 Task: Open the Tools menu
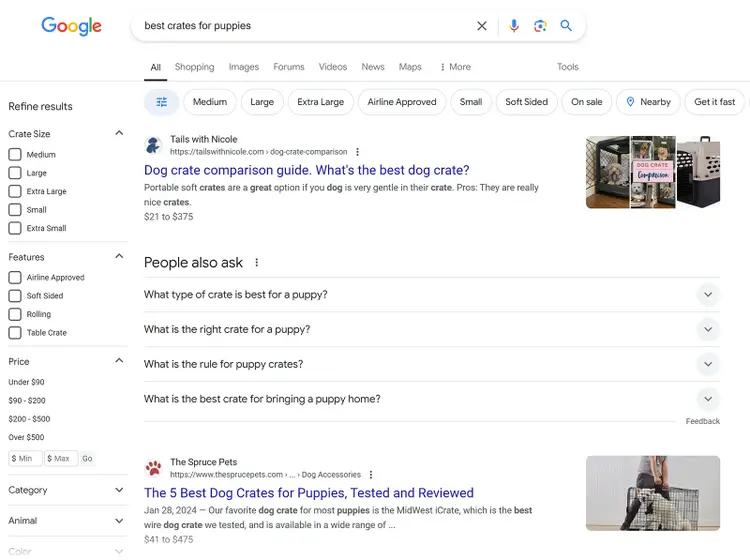point(568,67)
